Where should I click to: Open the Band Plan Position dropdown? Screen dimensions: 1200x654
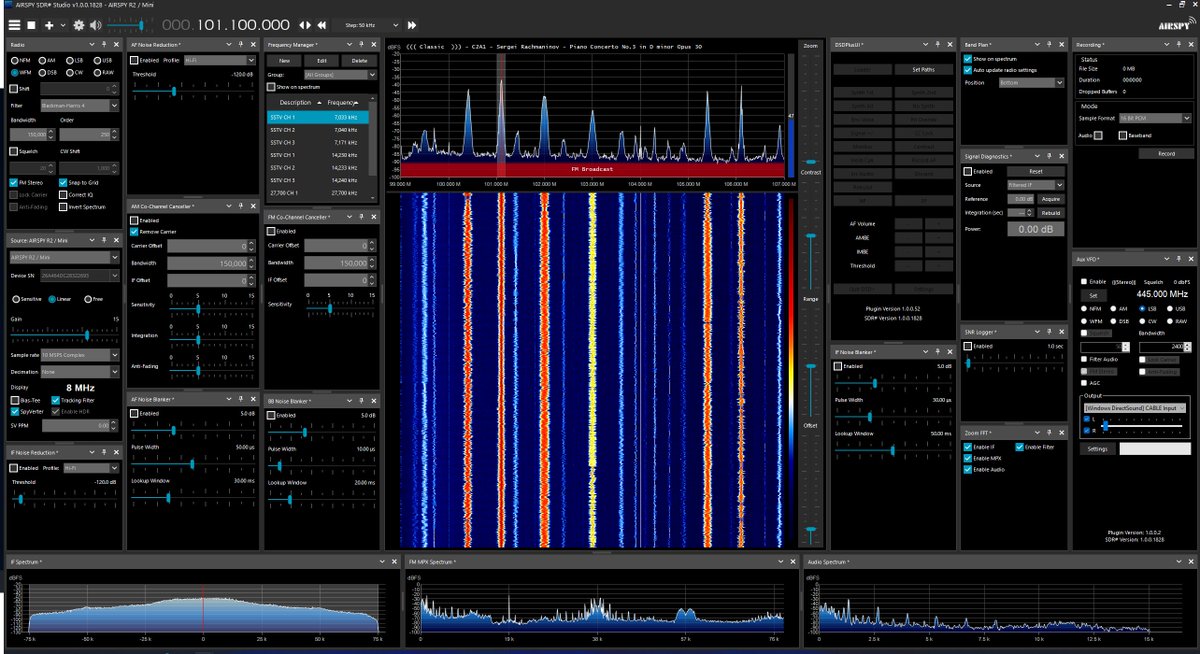tap(1031, 83)
